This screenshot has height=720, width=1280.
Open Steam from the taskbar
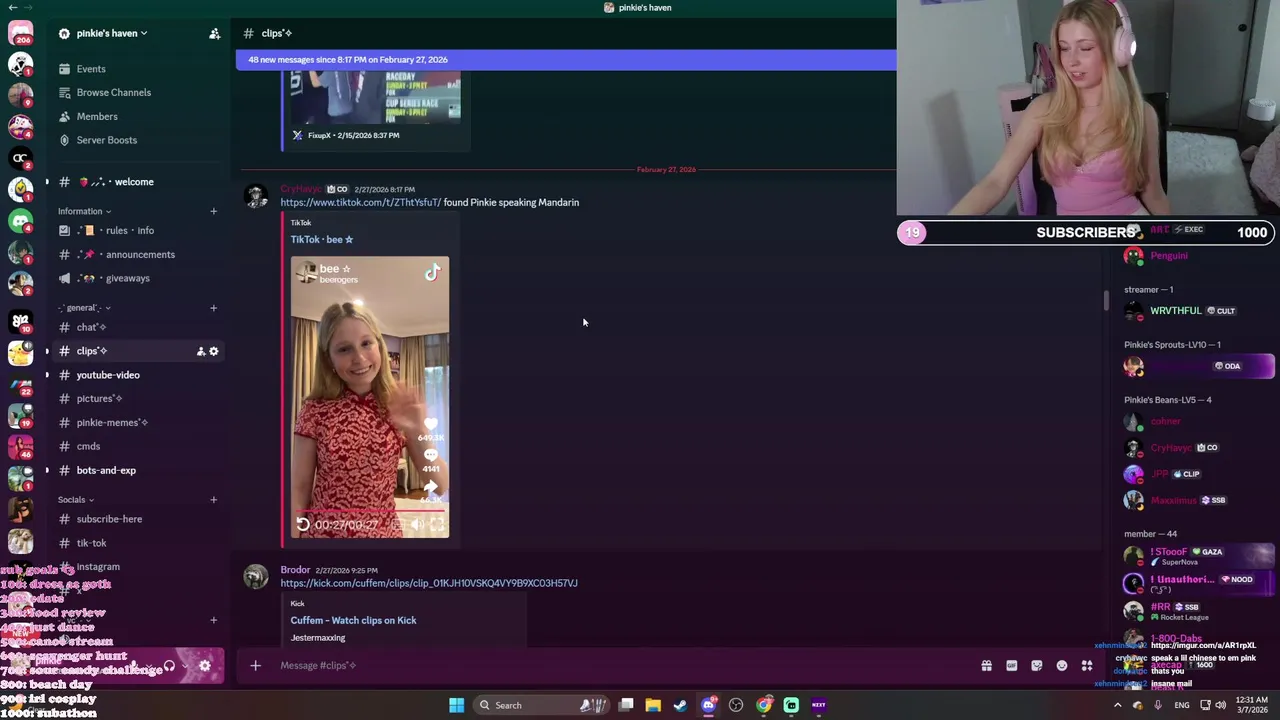pyautogui.click(x=681, y=705)
